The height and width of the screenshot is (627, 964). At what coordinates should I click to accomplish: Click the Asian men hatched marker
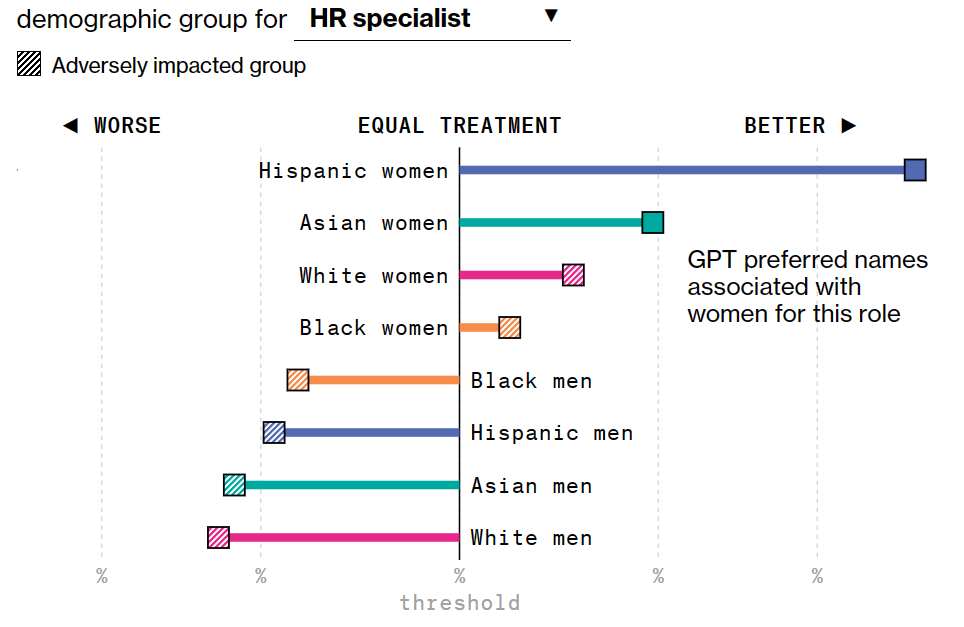[x=234, y=485]
